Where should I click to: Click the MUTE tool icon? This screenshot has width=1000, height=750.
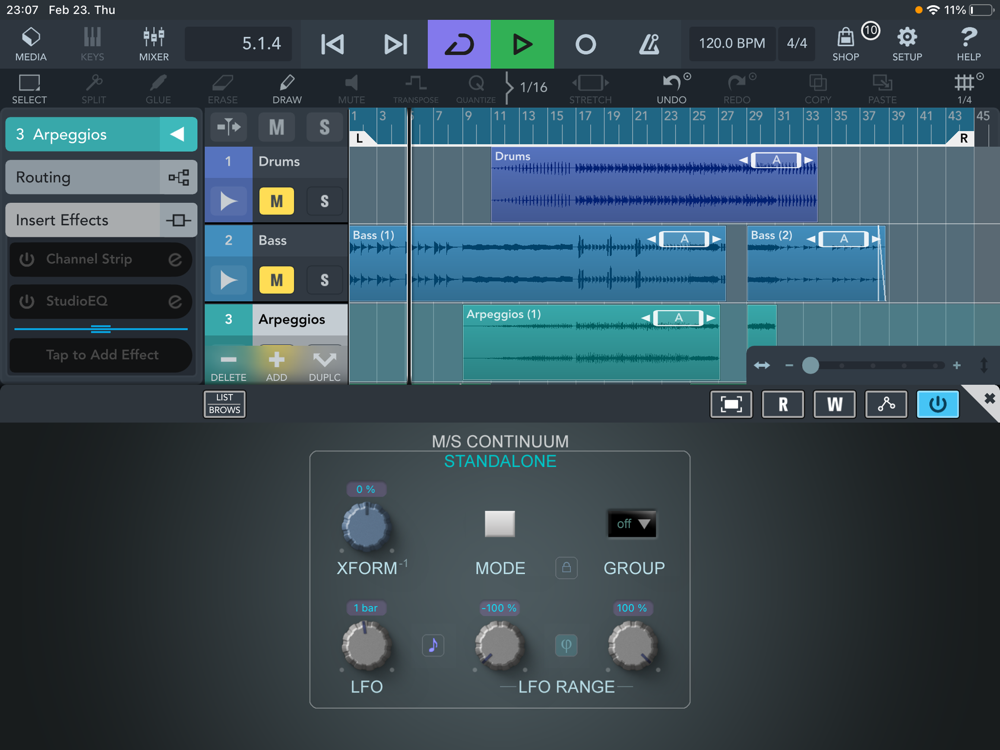[351, 89]
